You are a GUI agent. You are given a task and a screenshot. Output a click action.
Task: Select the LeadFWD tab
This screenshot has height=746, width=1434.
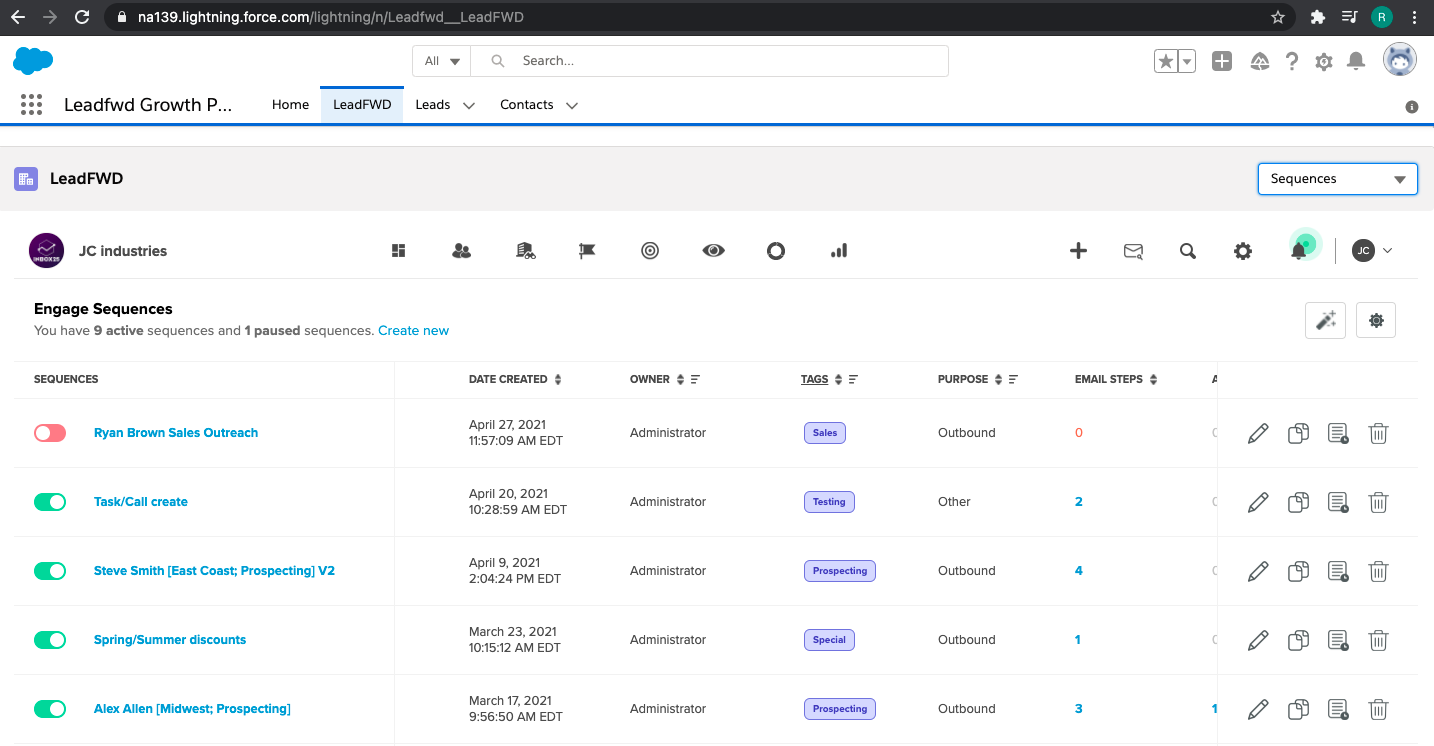pyautogui.click(x=362, y=105)
